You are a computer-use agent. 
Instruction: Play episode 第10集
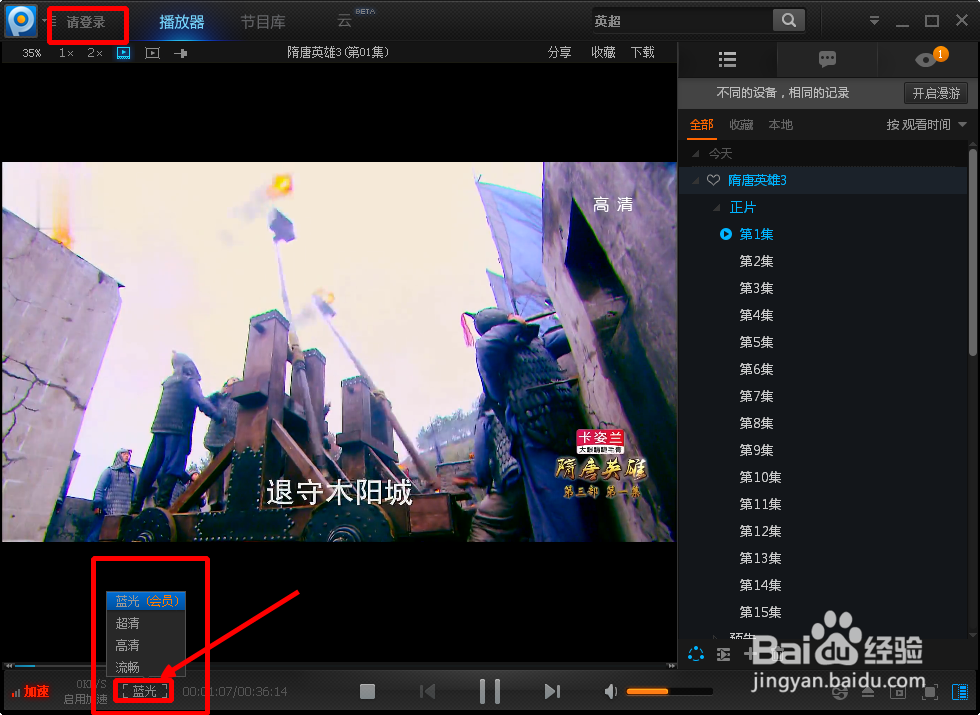point(760,478)
